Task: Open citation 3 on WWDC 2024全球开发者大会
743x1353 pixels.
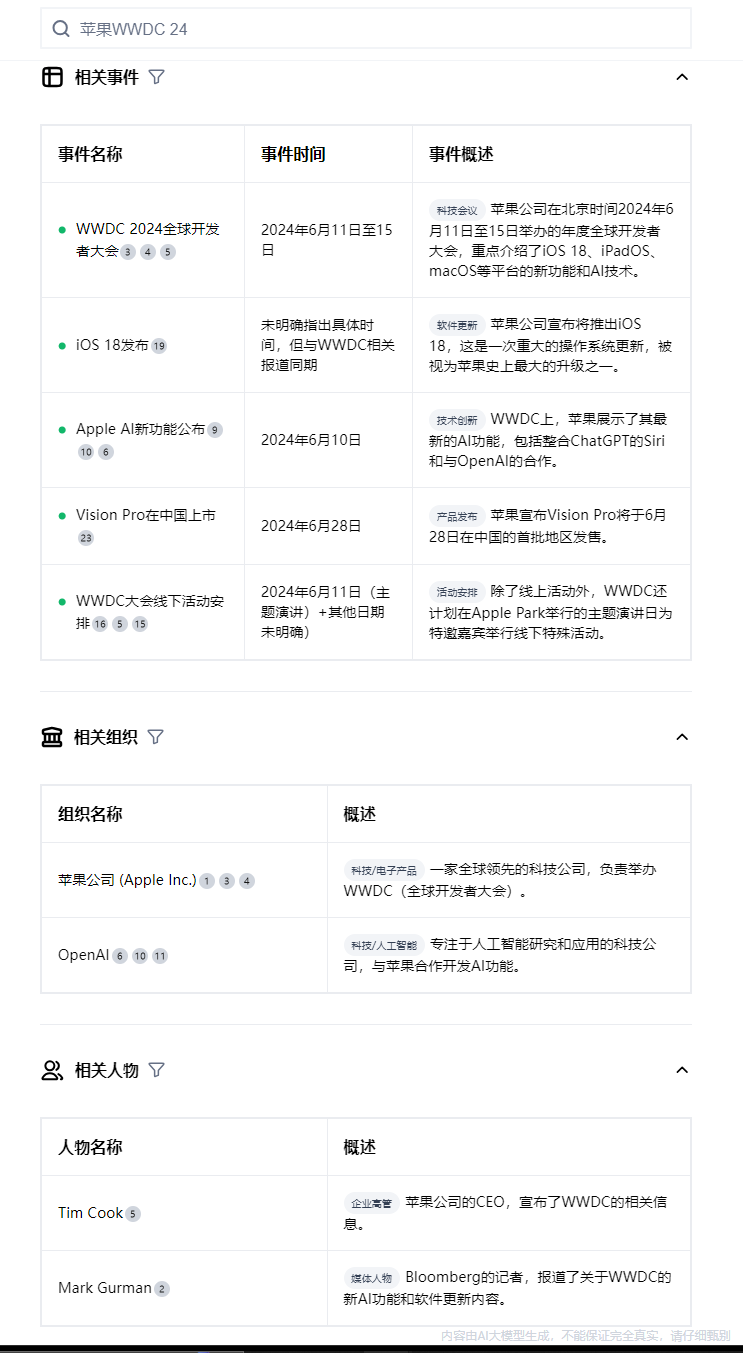Action: coord(128,252)
